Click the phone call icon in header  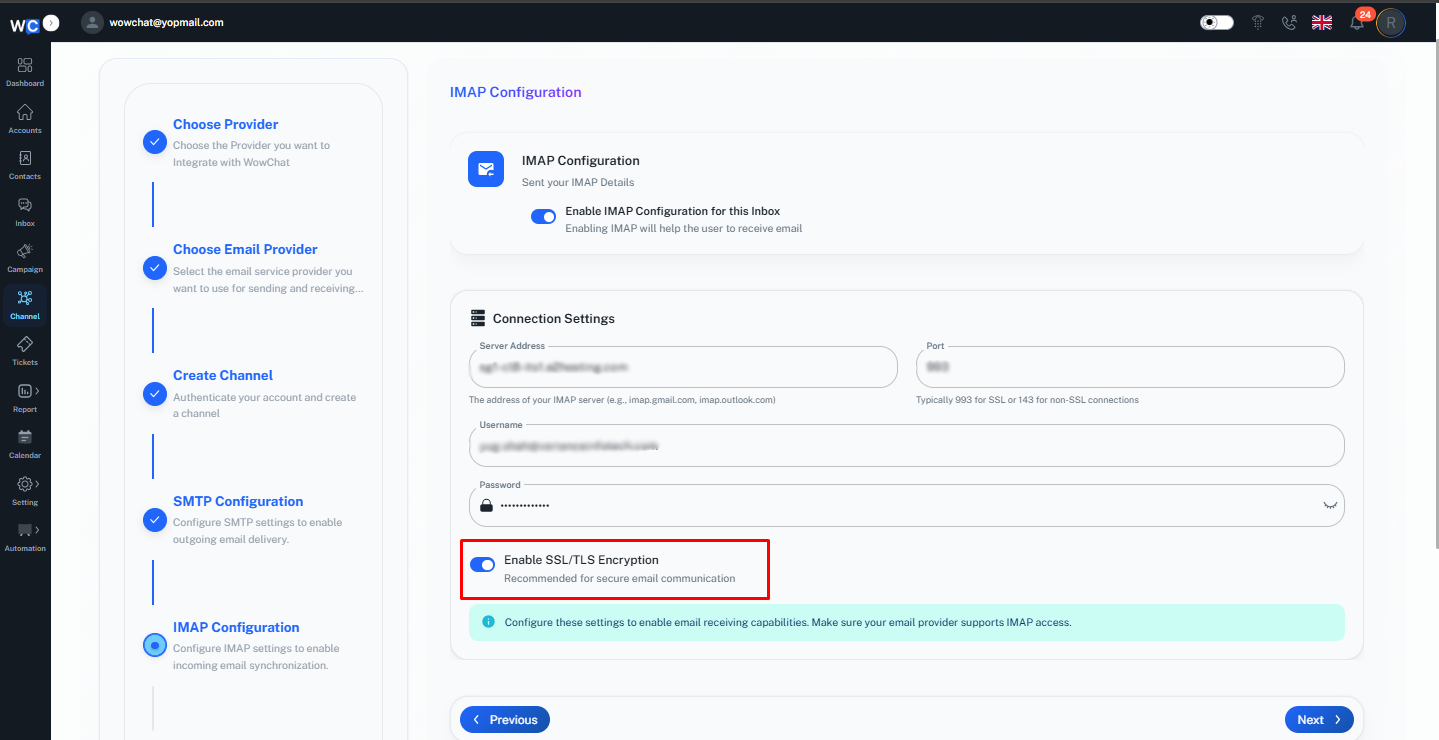[1288, 22]
